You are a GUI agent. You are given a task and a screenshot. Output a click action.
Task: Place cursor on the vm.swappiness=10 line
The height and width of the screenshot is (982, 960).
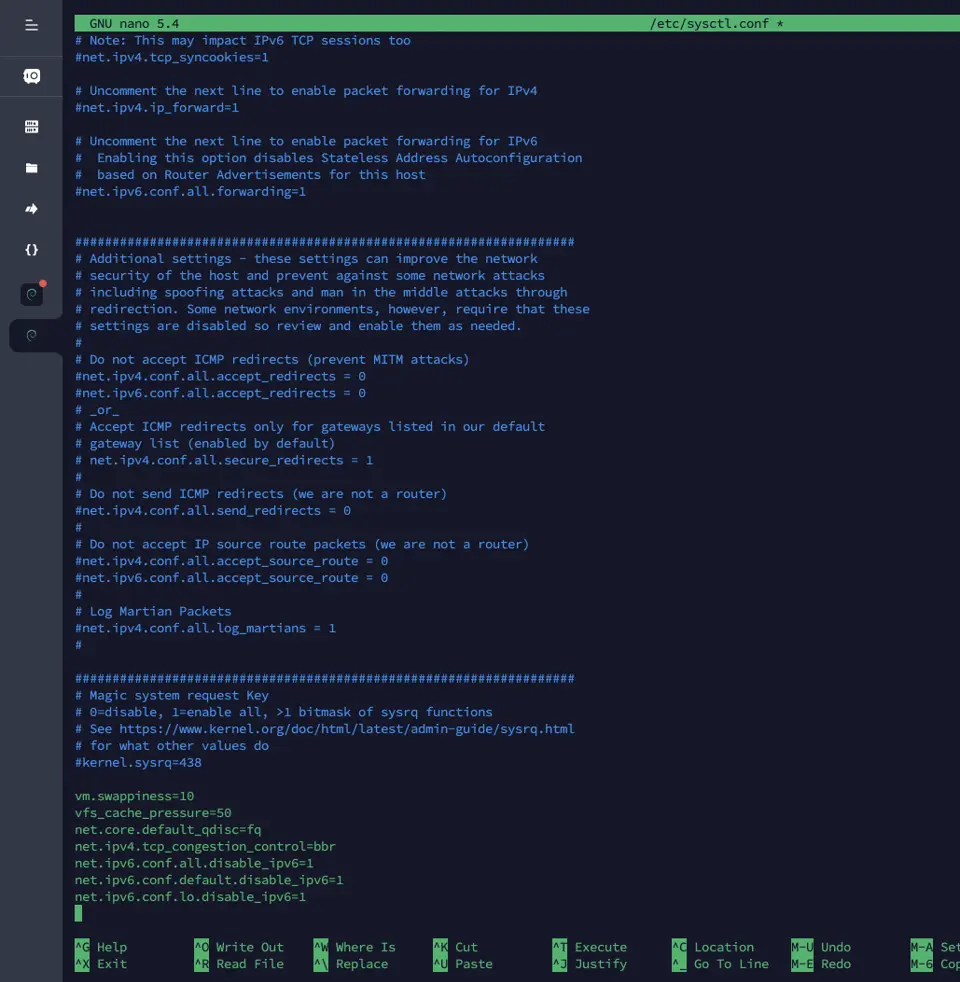click(x=134, y=796)
